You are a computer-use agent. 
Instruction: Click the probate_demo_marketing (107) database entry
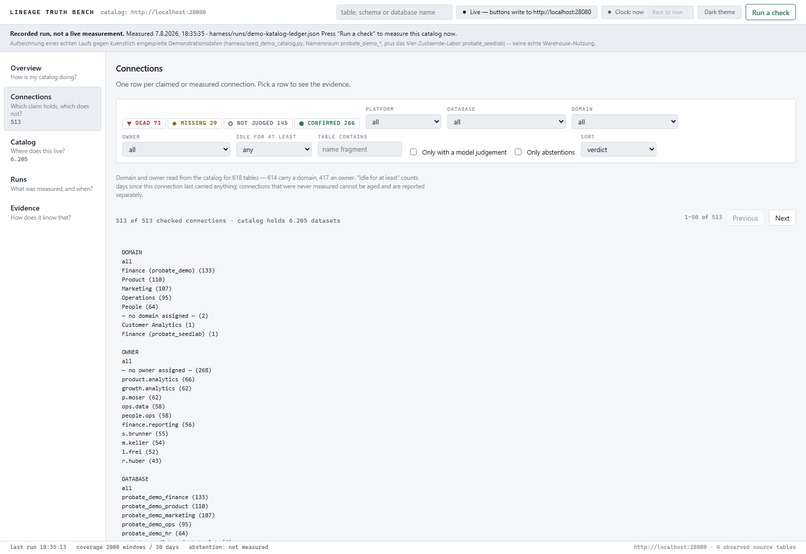click(168, 515)
